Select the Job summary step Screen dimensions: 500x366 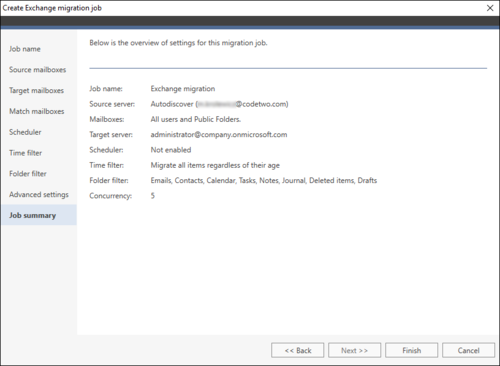(39, 215)
